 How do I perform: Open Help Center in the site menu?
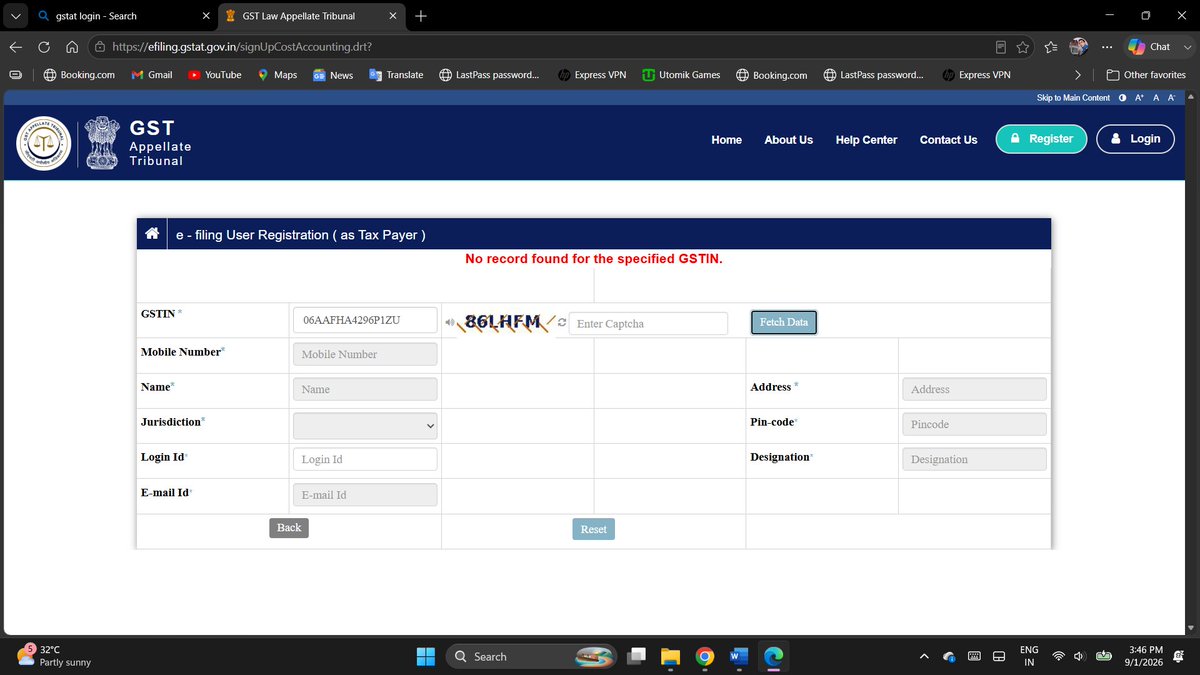(867, 140)
